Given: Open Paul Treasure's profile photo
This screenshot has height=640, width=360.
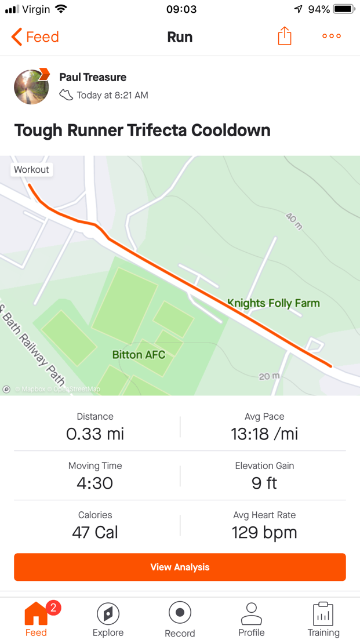Looking at the screenshot, I should (x=31, y=87).
